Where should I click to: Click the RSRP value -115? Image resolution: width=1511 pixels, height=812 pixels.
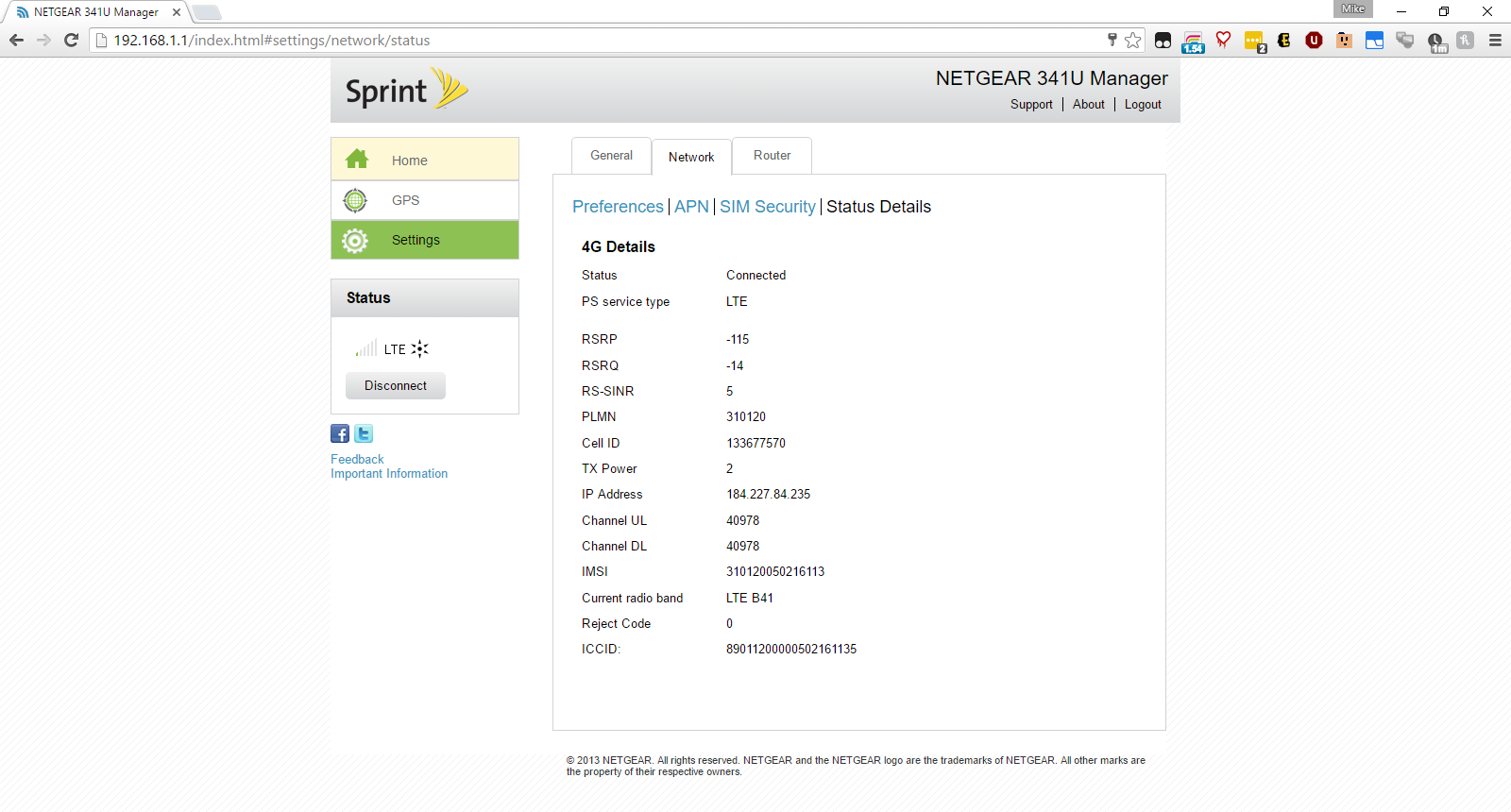point(738,339)
